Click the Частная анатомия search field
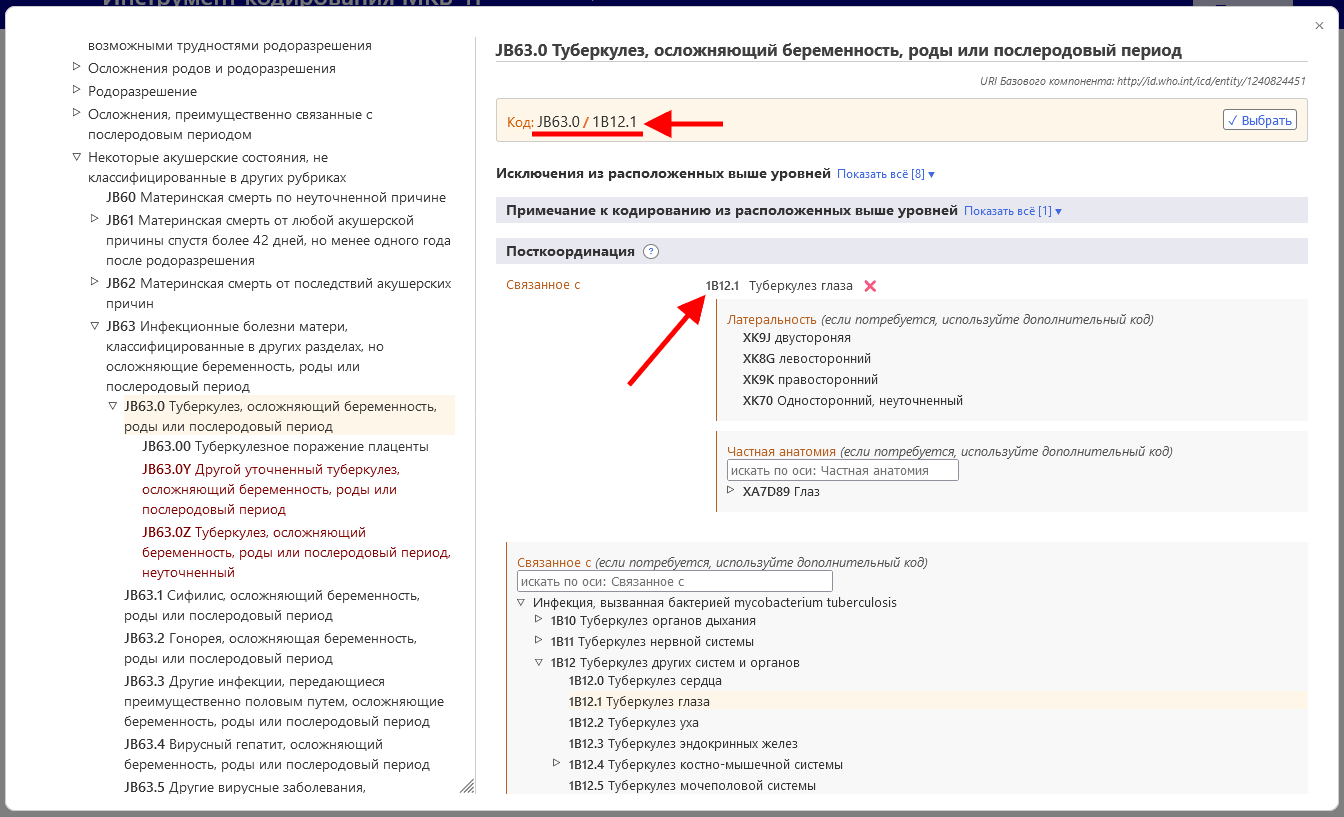Viewport: 1344px width, 817px height. 843,470
